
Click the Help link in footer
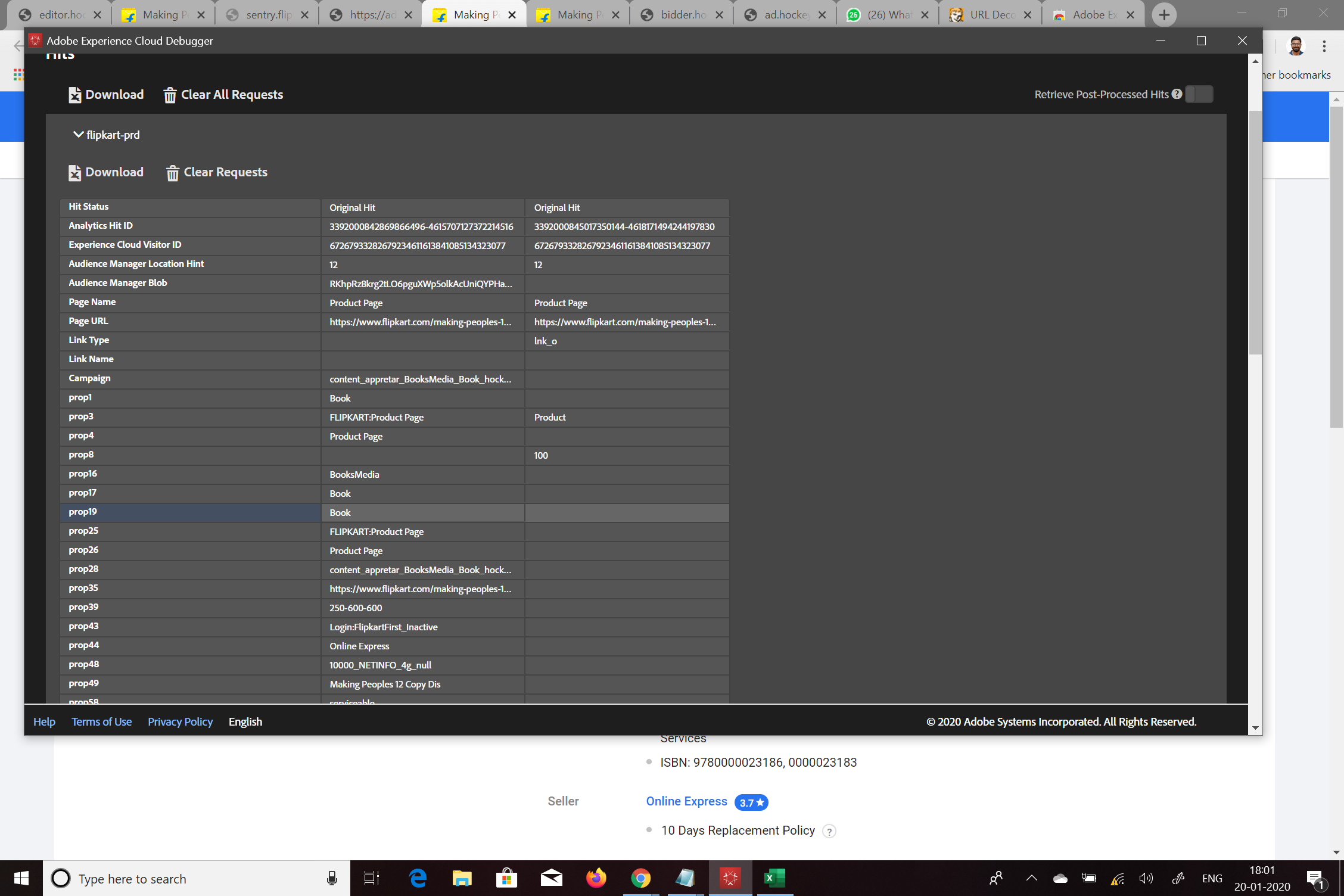44,721
